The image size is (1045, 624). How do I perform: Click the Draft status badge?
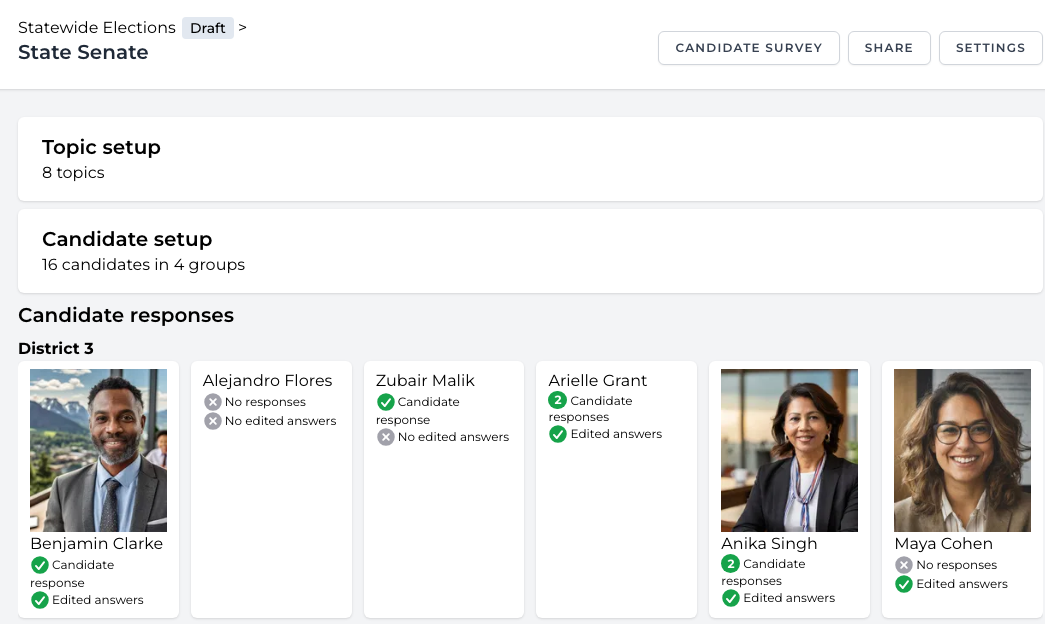coord(207,28)
